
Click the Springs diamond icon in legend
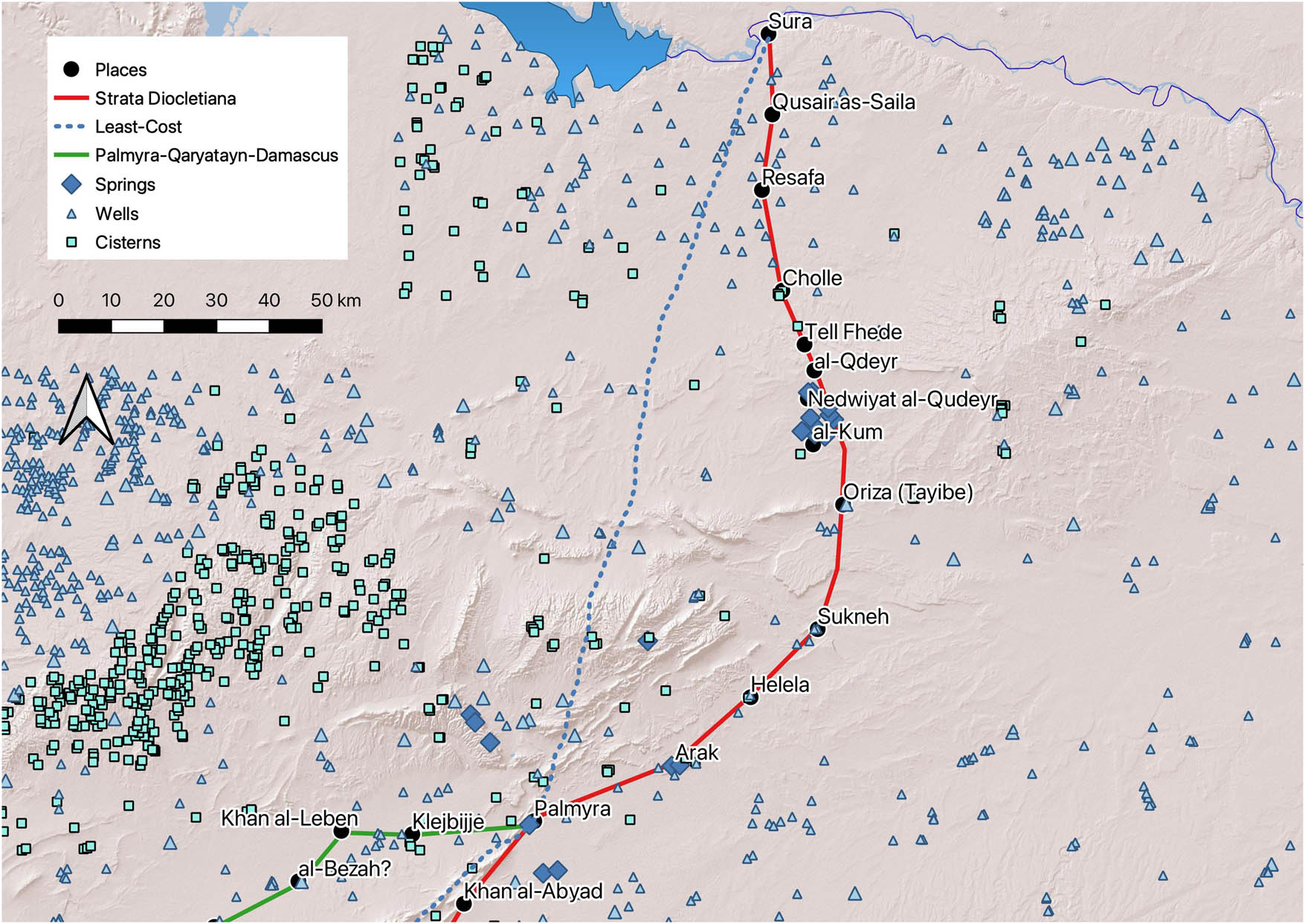click(x=71, y=184)
